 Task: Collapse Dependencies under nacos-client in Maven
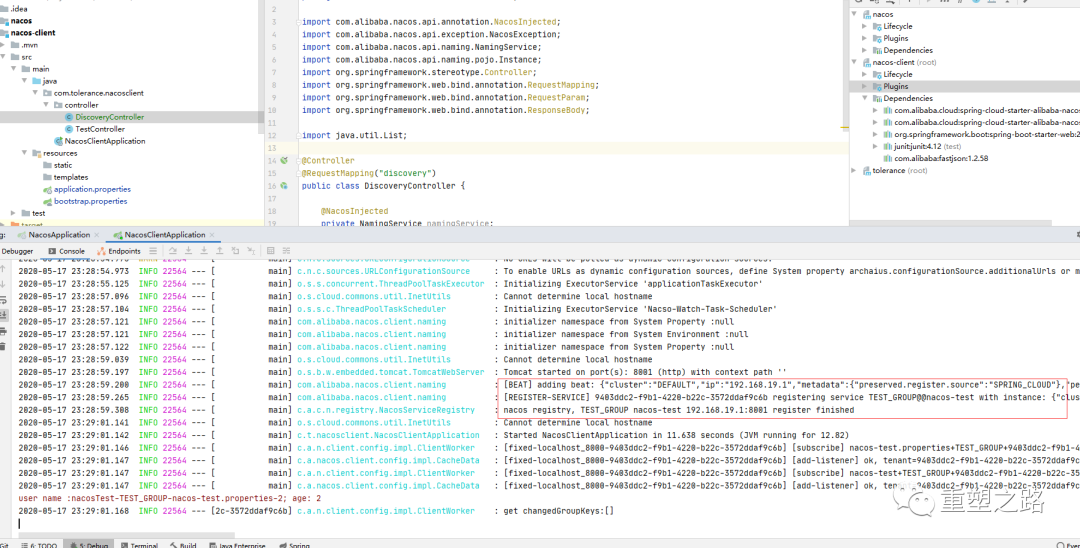865,98
